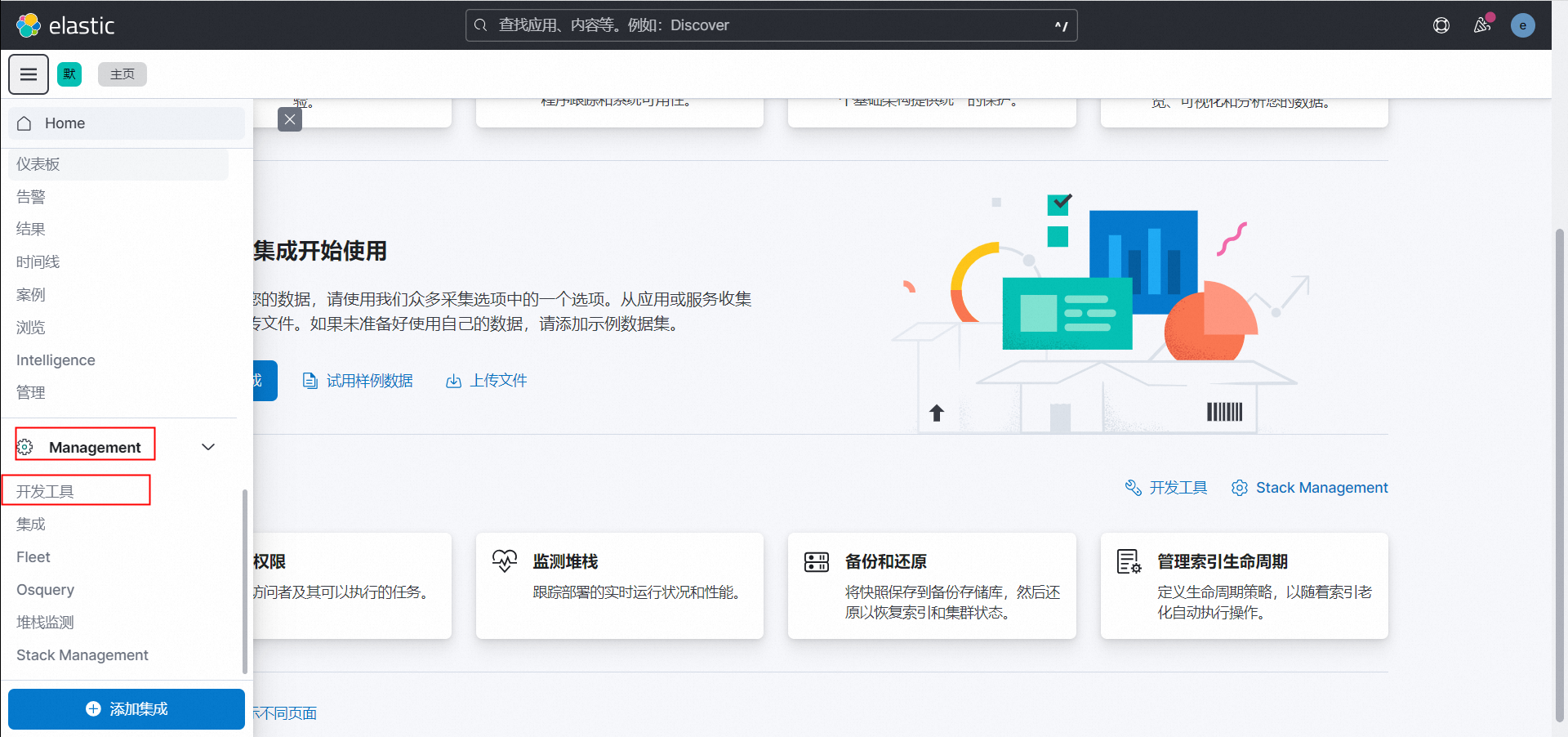
Task: Click the Elastic logo
Action: tap(65, 25)
